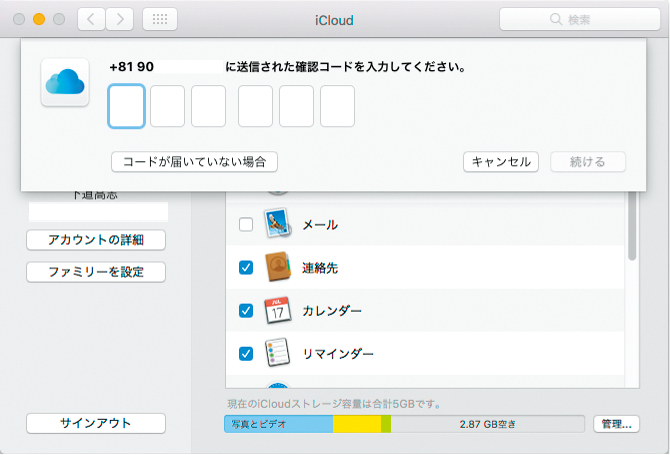Focus the second verification code box

pyautogui.click(x=168, y=106)
